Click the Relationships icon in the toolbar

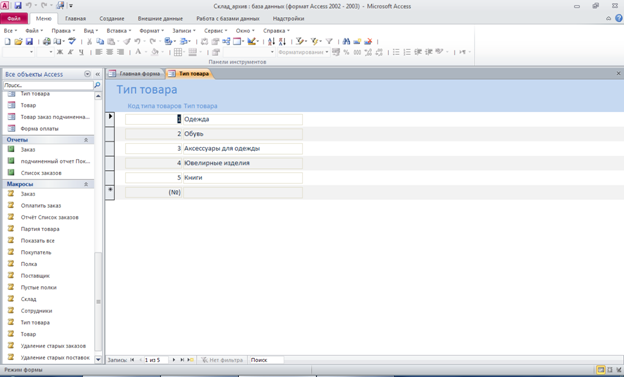point(226,41)
